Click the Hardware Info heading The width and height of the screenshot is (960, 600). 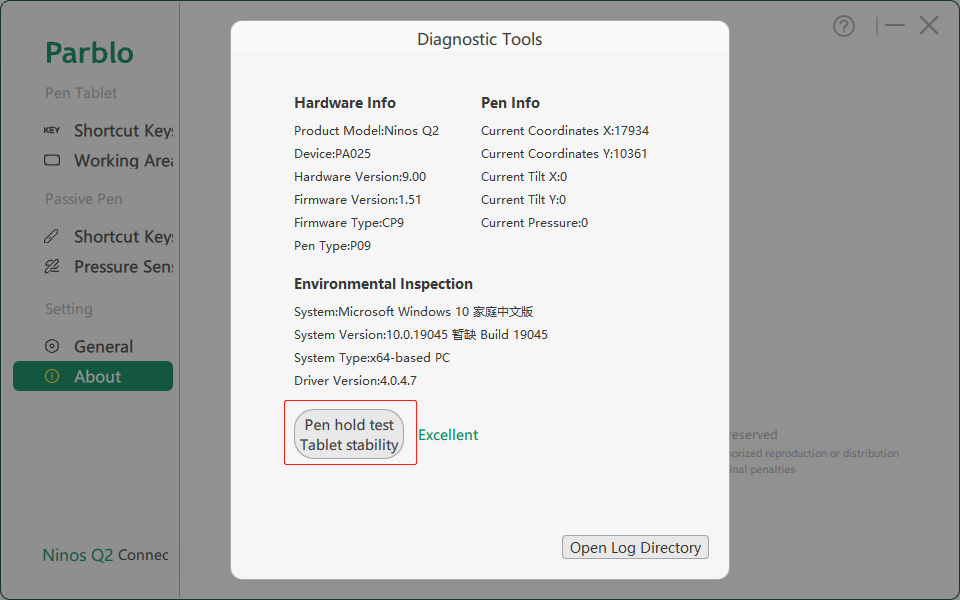(x=345, y=103)
